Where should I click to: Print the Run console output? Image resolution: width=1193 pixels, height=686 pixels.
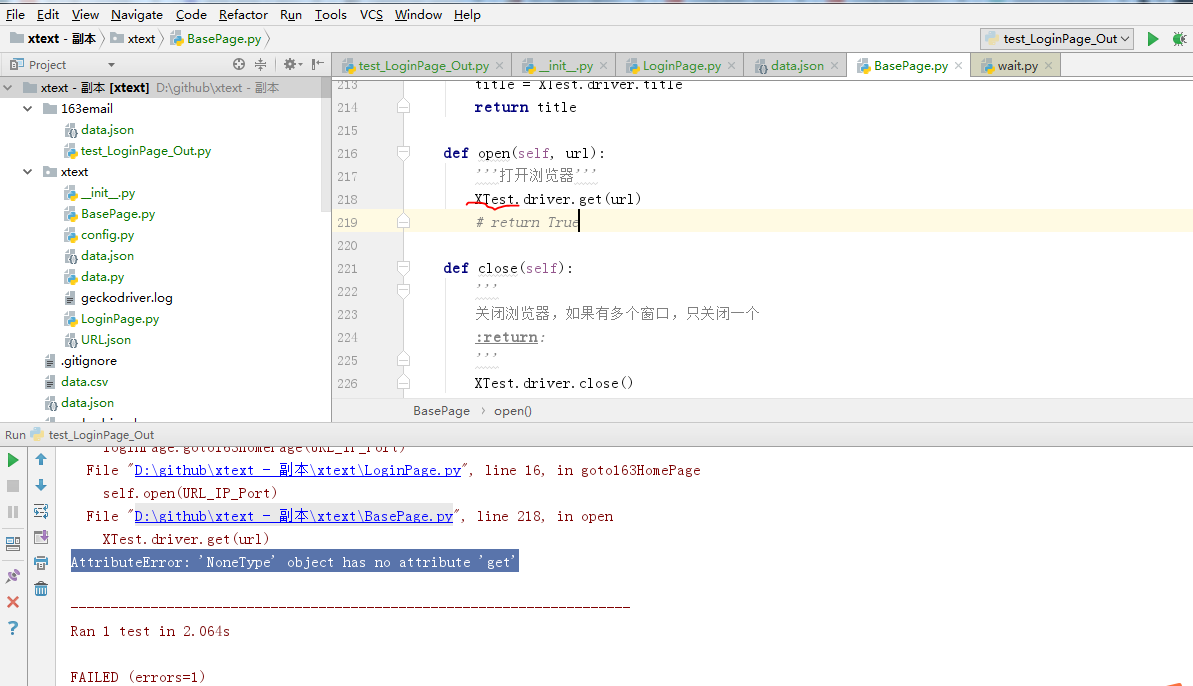click(41, 563)
